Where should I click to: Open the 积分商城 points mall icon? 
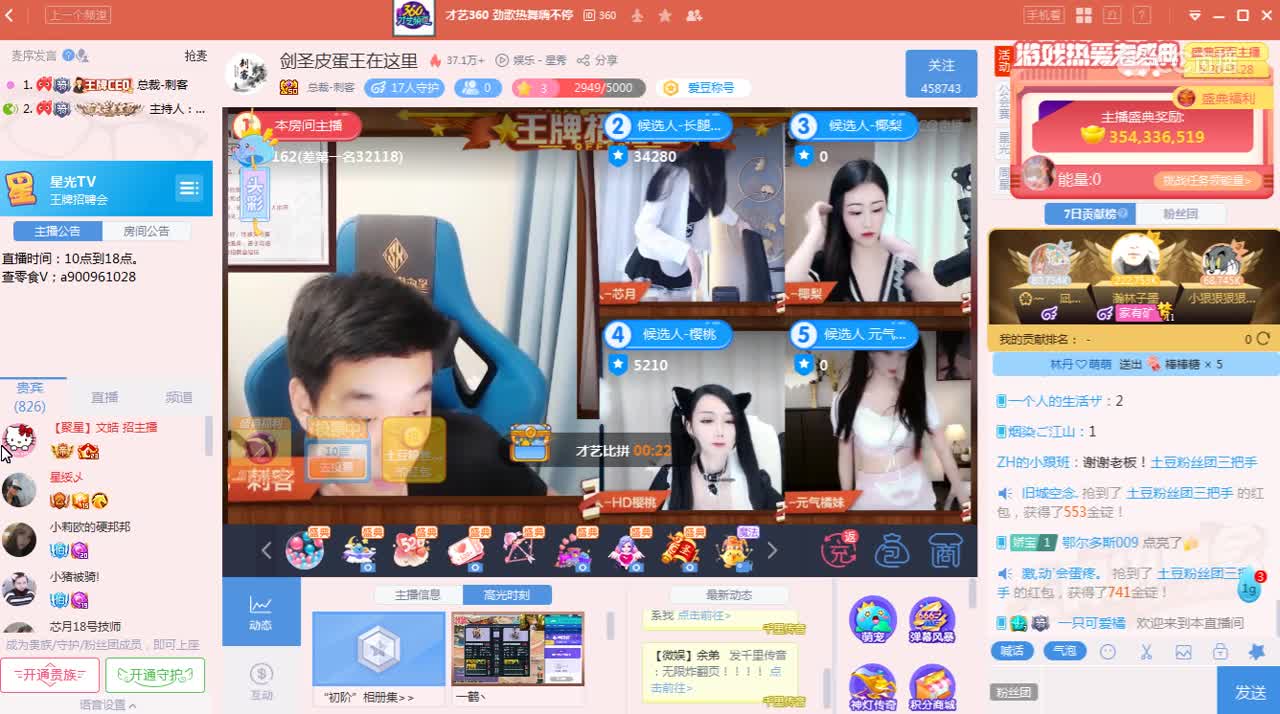coord(932,688)
